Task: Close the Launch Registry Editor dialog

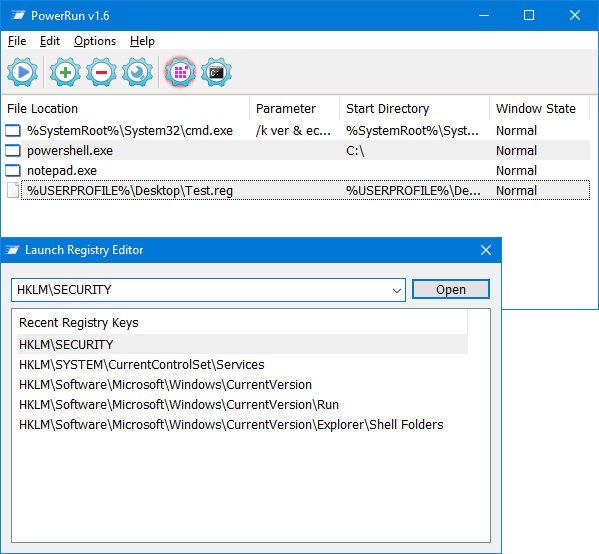Action: tap(486, 250)
